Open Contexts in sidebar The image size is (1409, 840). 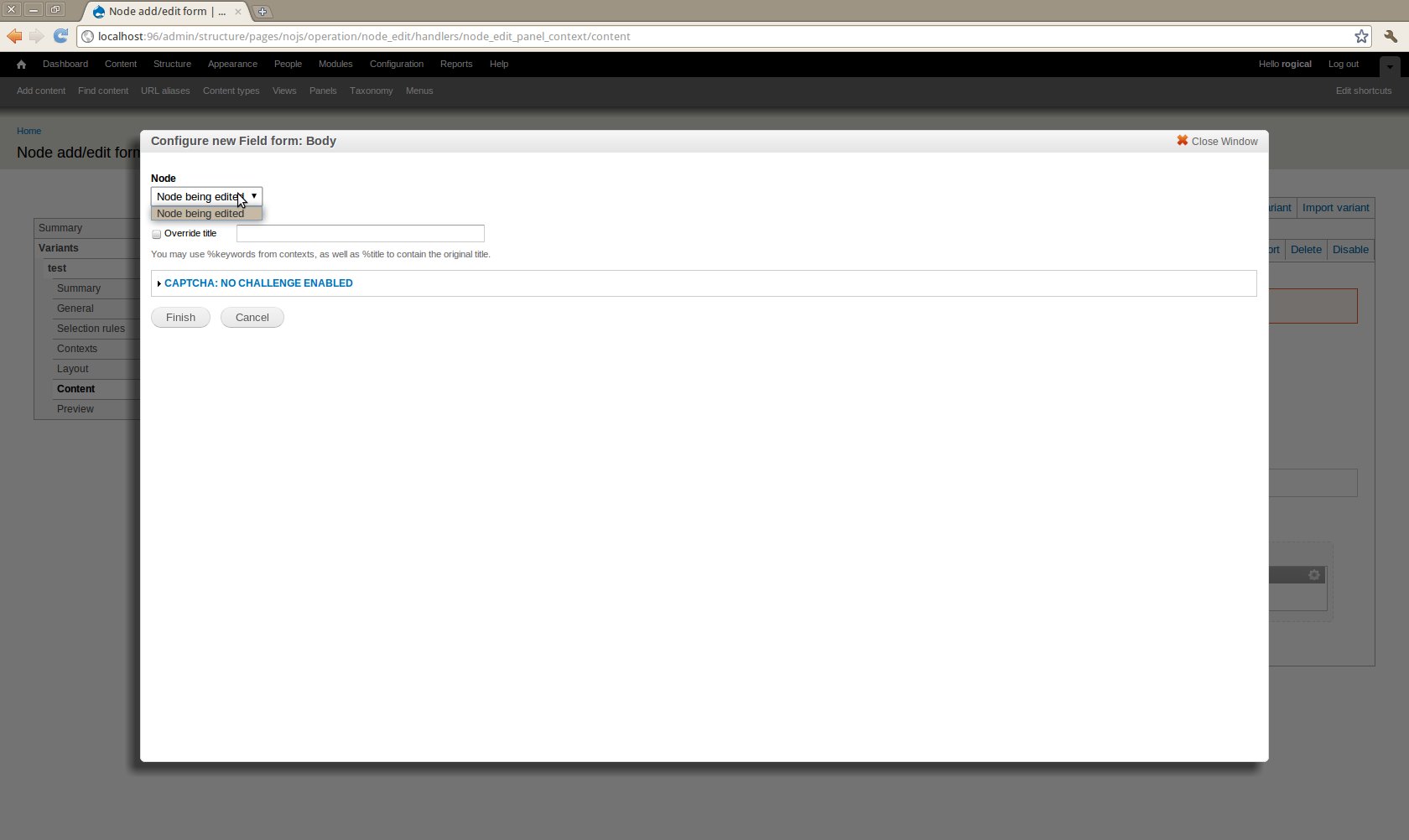(x=77, y=349)
